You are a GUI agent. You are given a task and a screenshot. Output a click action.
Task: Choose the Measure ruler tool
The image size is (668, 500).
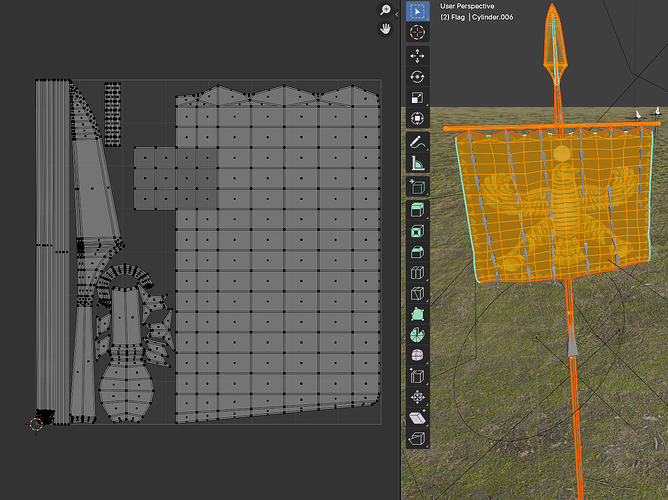coord(418,163)
